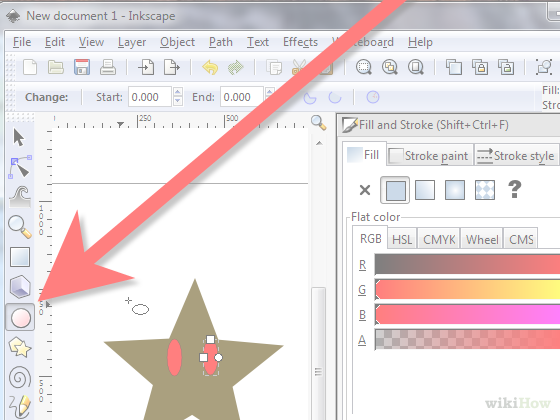The width and height of the screenshot is (560, 420).
Task: Switch to Stroke style tab
Action: (516, 156)
